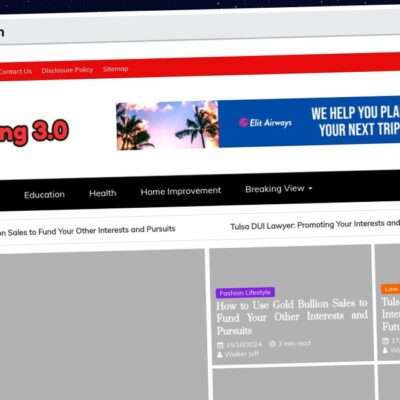Select the Health menu item
Screen dimensions: 400x400
[103, 193]
